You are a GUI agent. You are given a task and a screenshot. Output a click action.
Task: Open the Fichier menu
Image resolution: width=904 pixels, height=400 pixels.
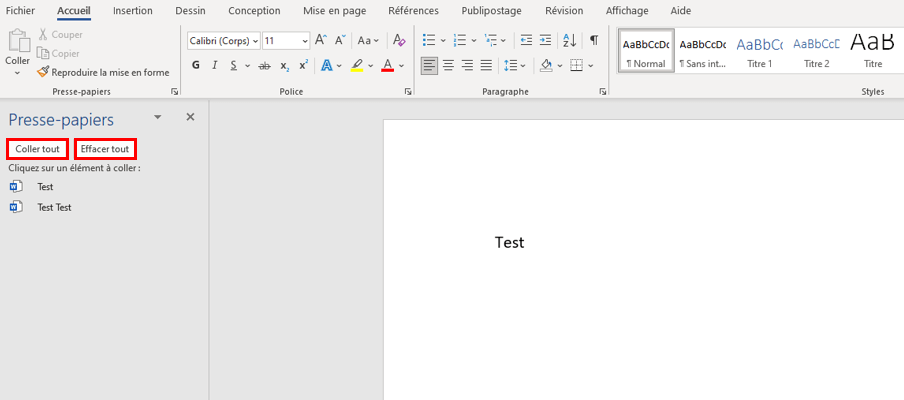tap(20, 10)
